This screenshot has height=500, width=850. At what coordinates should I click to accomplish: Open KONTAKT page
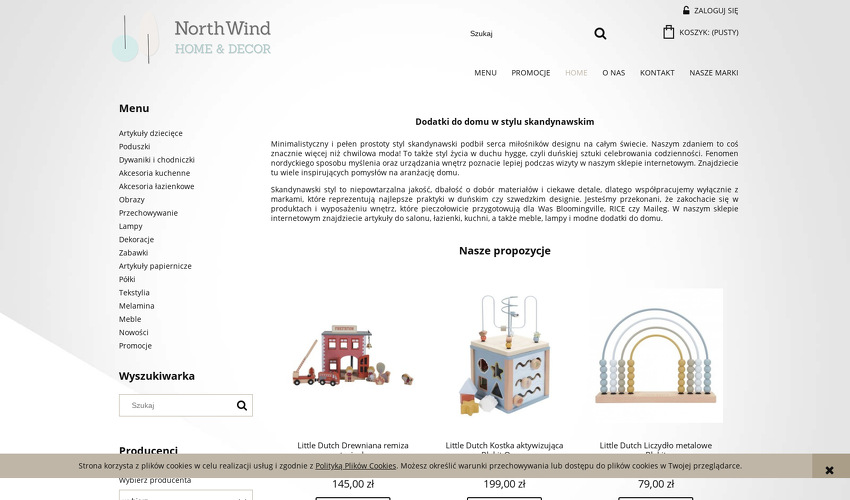pos(657,73)
